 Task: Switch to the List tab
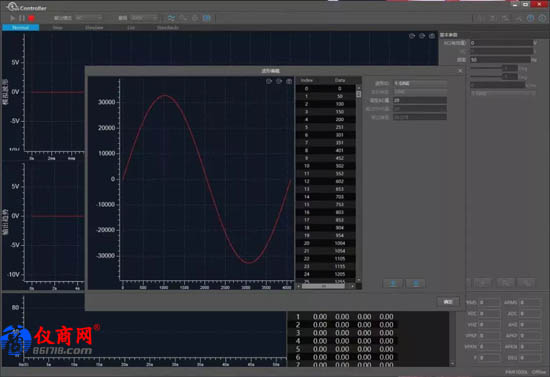click(131, 27)
